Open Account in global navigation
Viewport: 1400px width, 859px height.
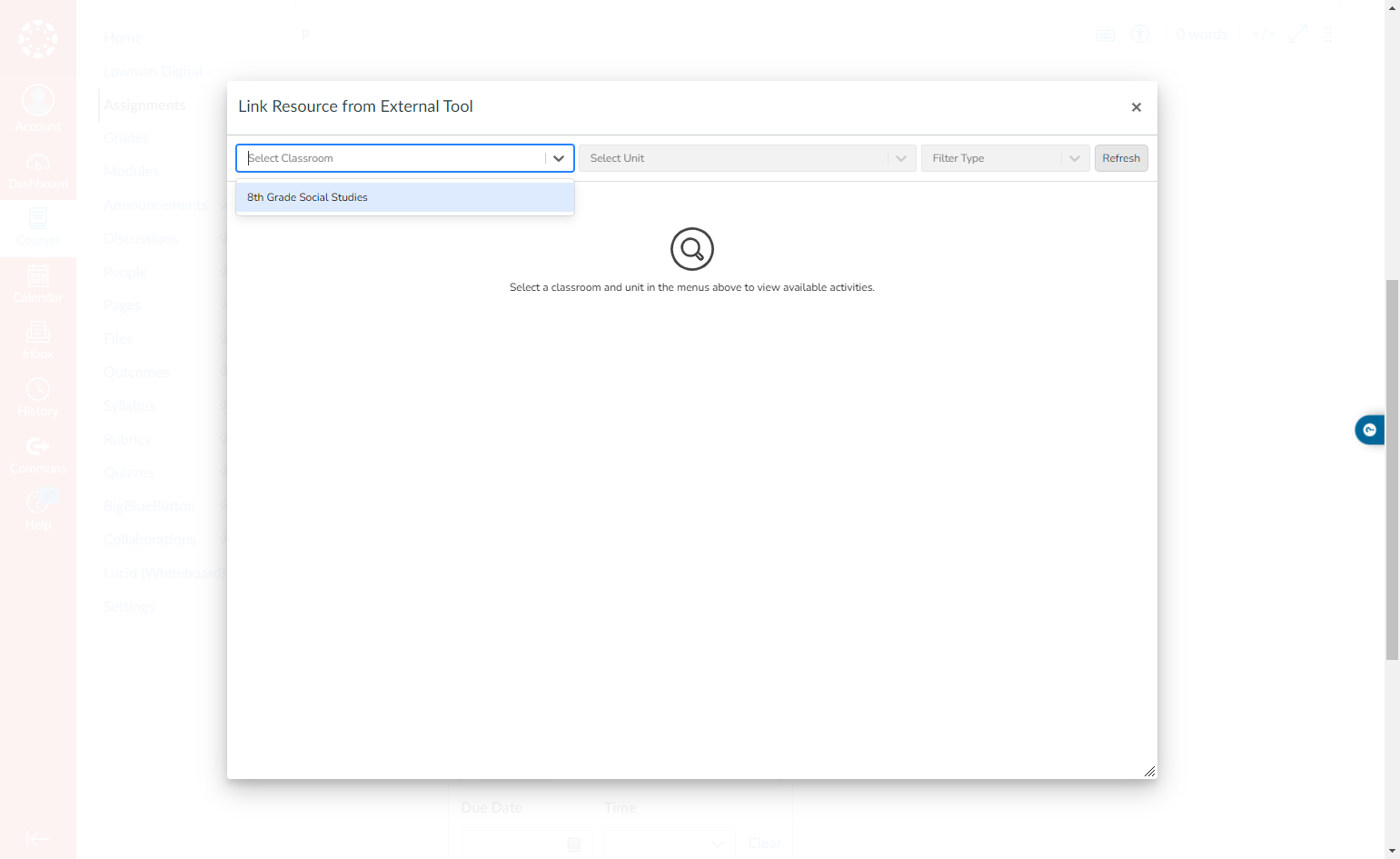38,108
